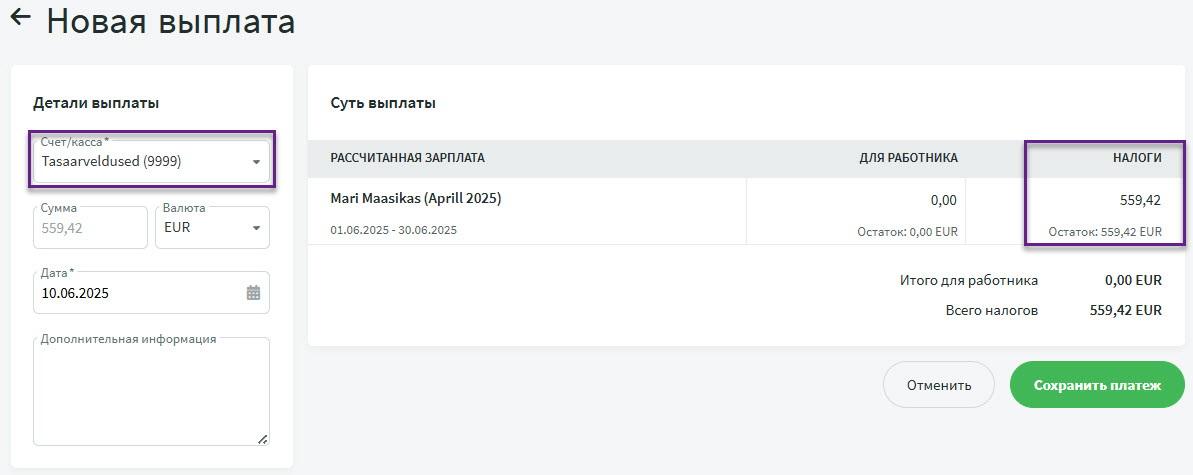Open the Валюта EUR dropdown
Screen dimensions: 1193x475
point(212,227)
